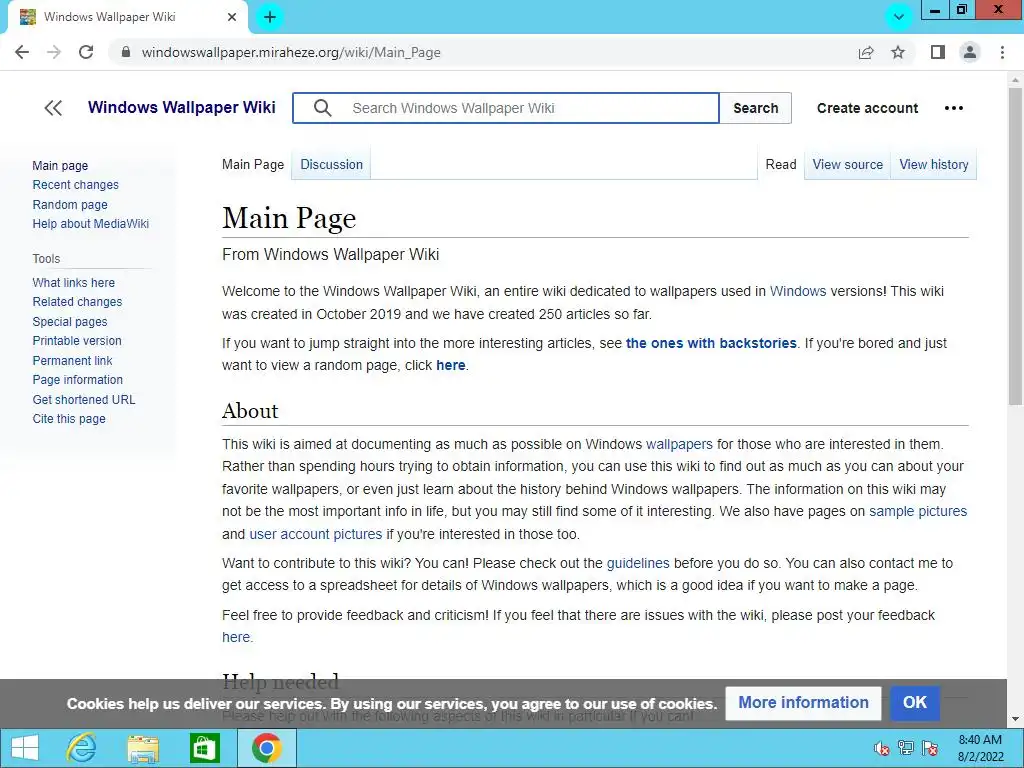Open the View source tab

click(x=847, y=165)
